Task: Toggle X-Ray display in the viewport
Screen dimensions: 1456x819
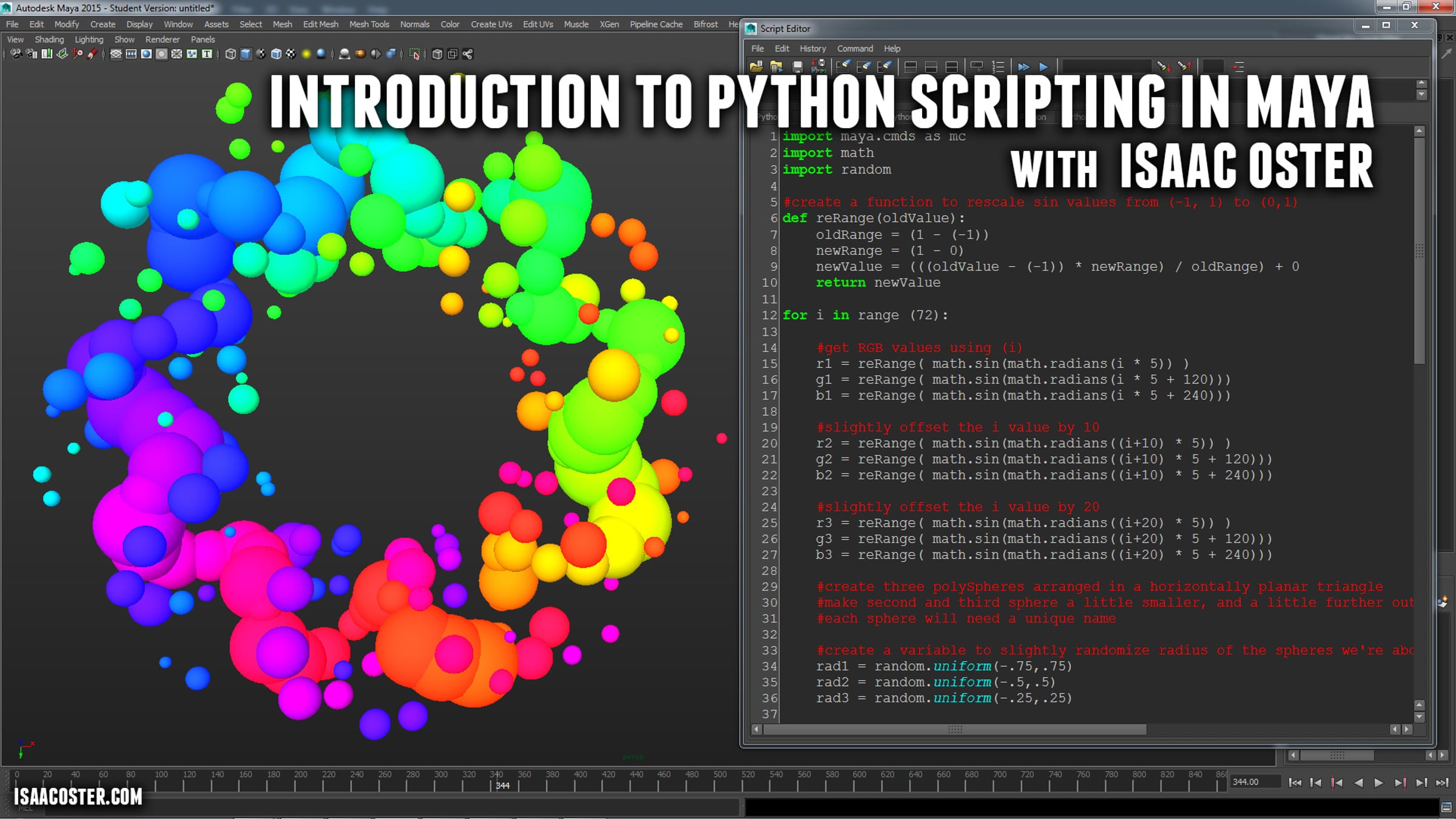Action: (x=437, y=55)
